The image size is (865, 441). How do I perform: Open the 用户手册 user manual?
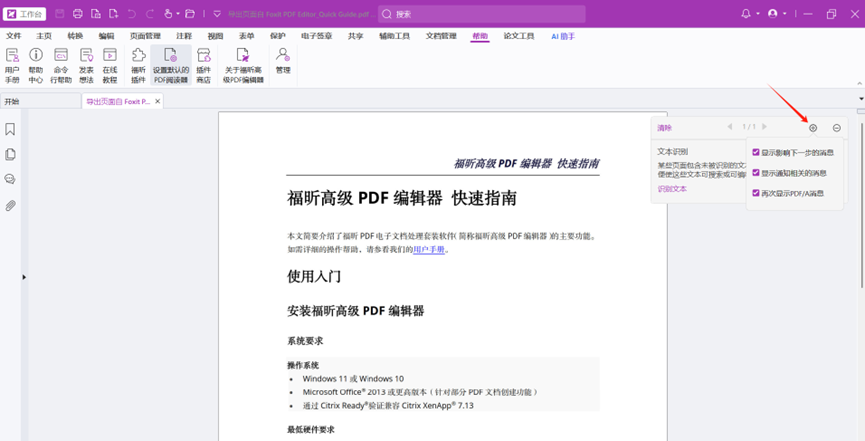click(12, 65)
